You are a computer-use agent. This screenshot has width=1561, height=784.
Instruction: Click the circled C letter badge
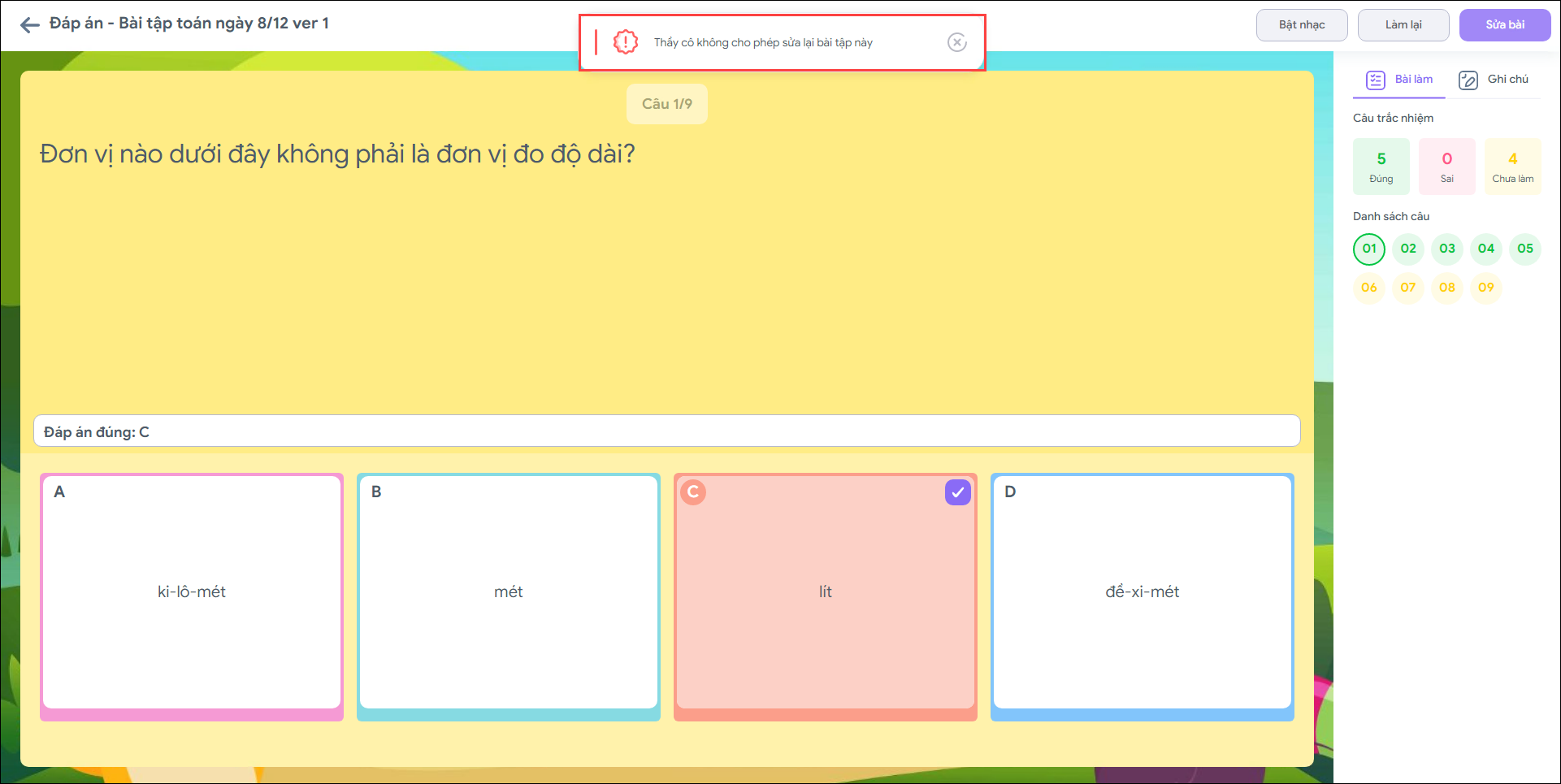pyautogui.click(x=693, y=492)
